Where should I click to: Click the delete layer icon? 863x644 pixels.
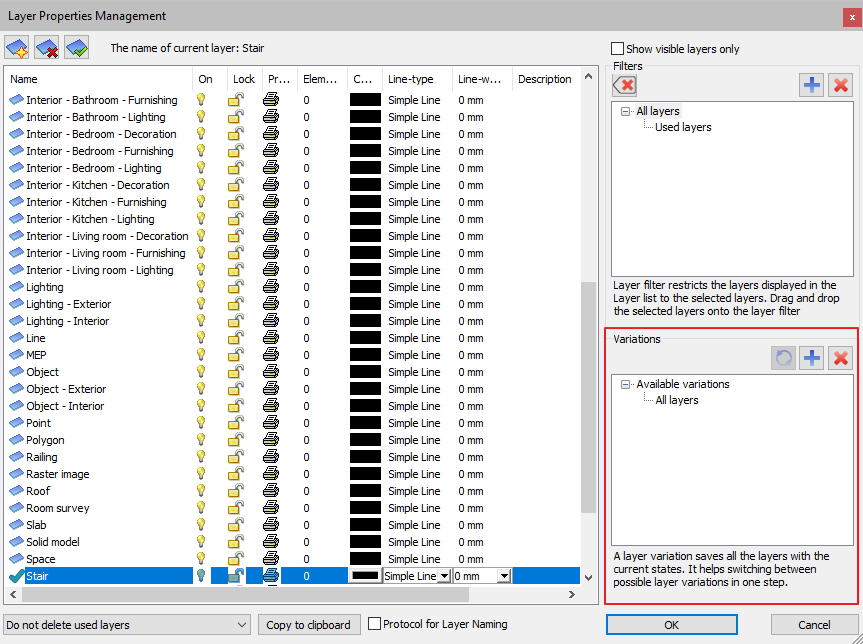click(x=46, y=48)
